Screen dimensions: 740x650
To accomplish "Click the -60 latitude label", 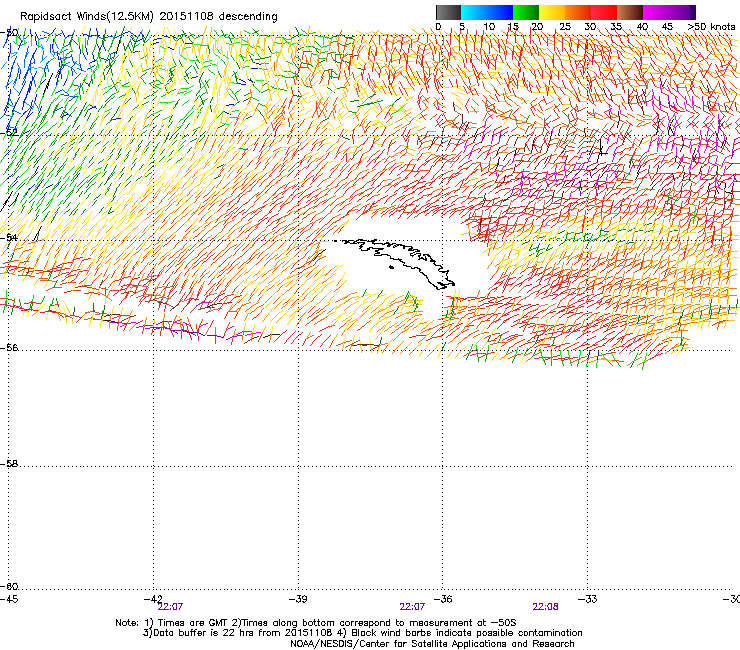I will [x=9, y=586].
